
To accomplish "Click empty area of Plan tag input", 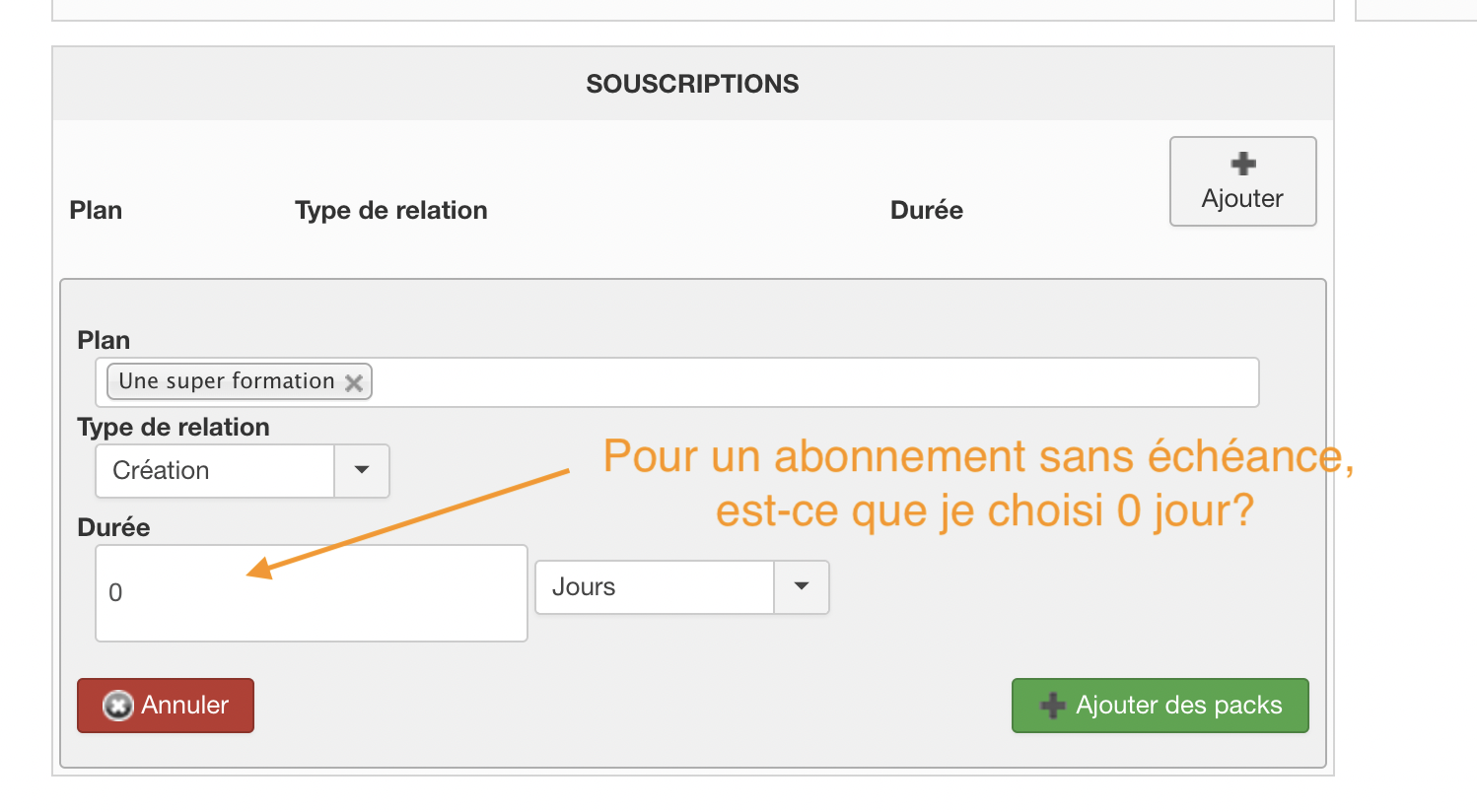I will [809, 382].
